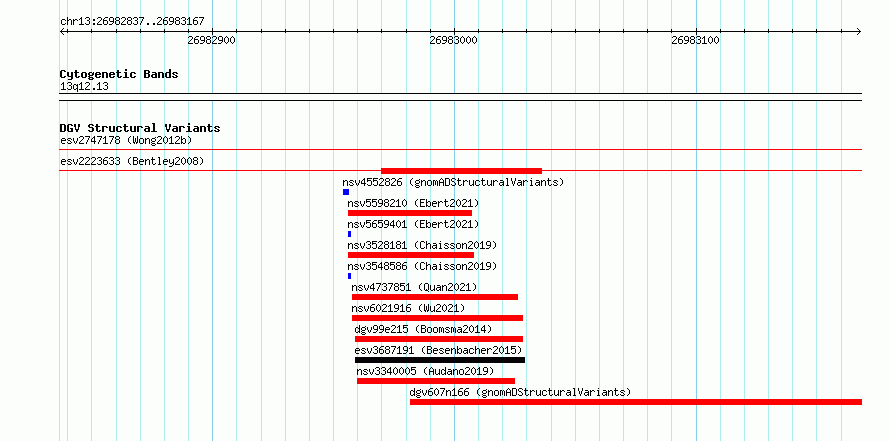Image resolution: width=890 pixels, height=441 pixels.
Task: Click red bar for nsv3340005
Action: [x=436, y=381]
